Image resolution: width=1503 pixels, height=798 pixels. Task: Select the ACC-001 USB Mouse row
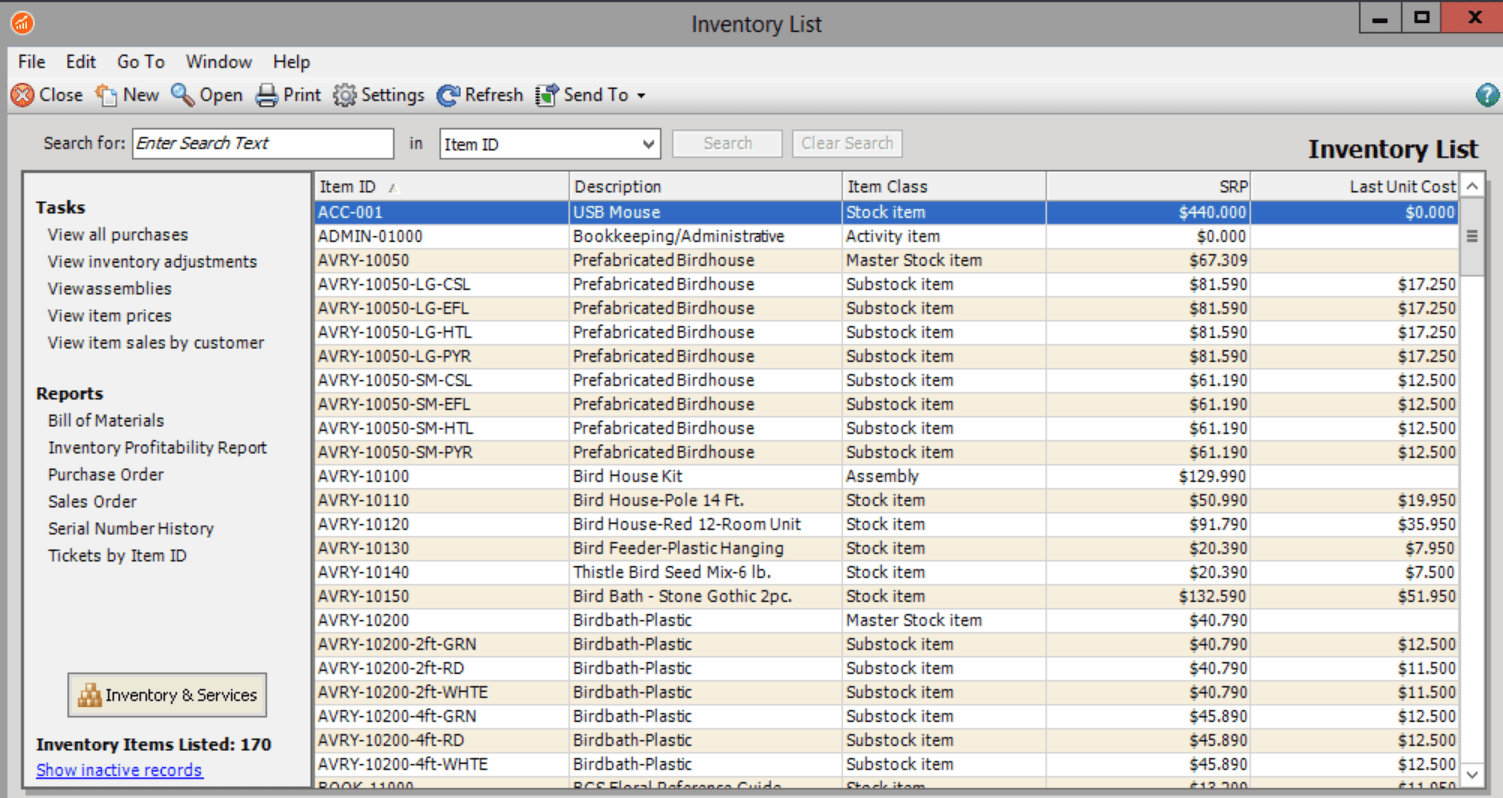pos(887,212)
